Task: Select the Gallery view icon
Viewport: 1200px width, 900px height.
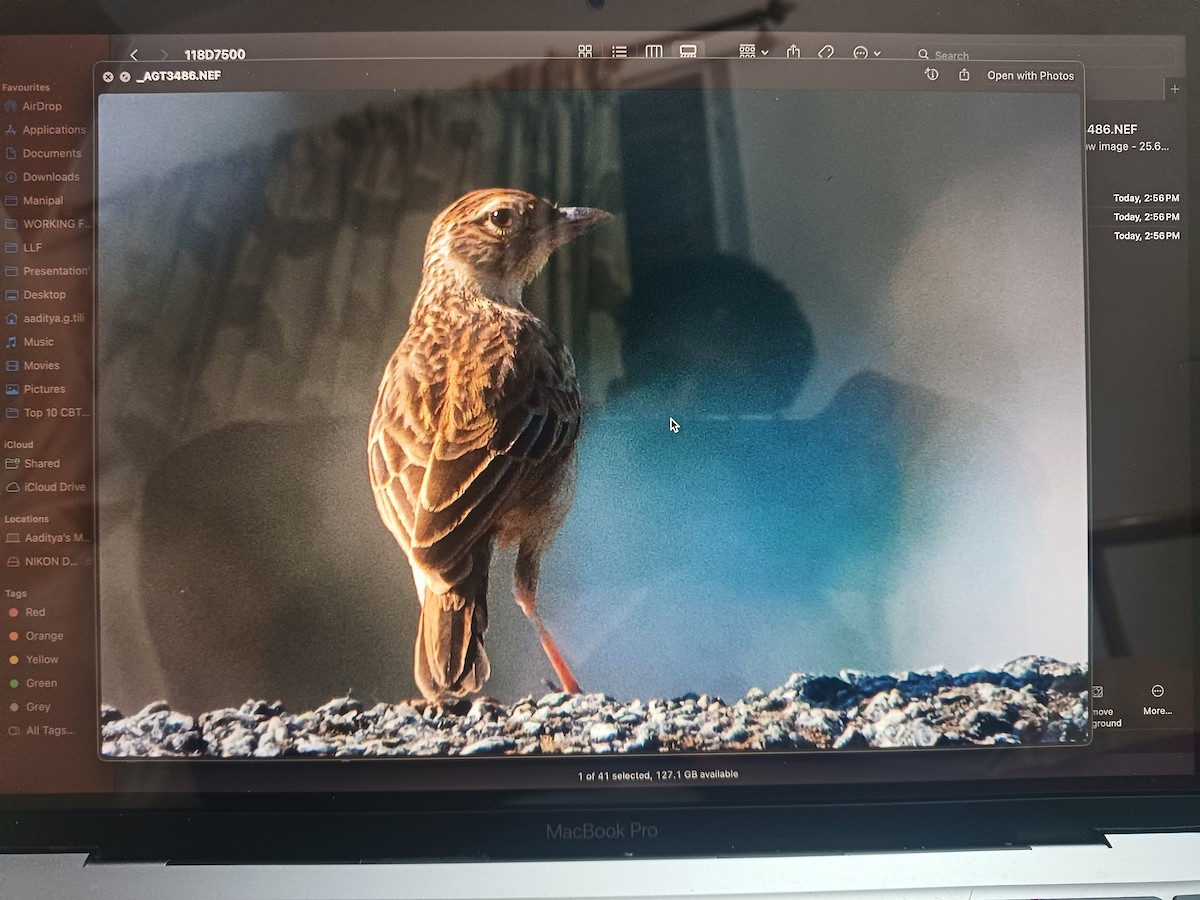Action: (688, 51)
